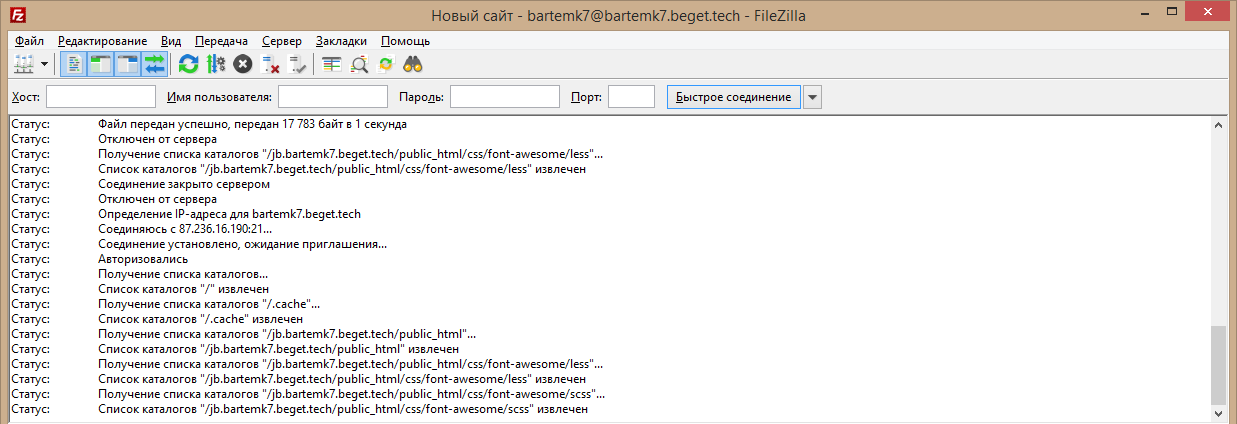The width and height of the screenshot is (1237, 424).
Task: Click the Быстрое соединение button
Action: pyautogui.click(x=734, y=97)
